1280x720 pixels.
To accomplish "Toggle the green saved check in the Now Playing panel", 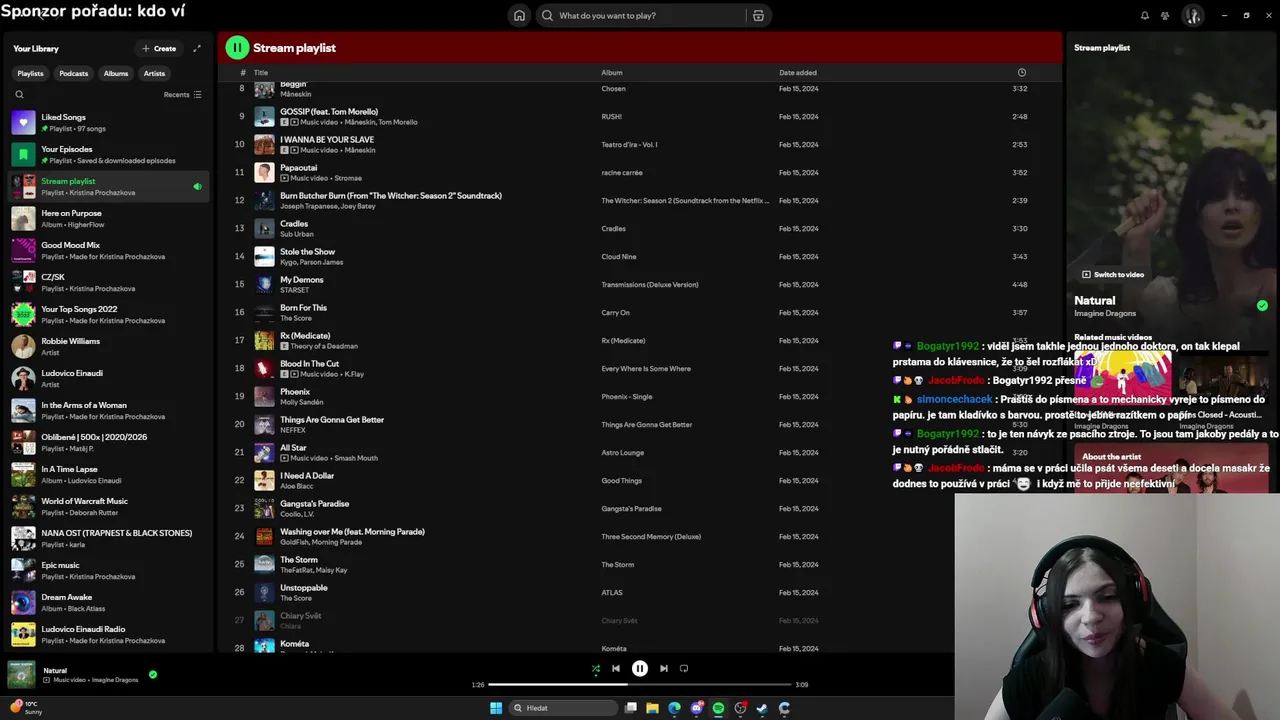I will coord(1262,305).
